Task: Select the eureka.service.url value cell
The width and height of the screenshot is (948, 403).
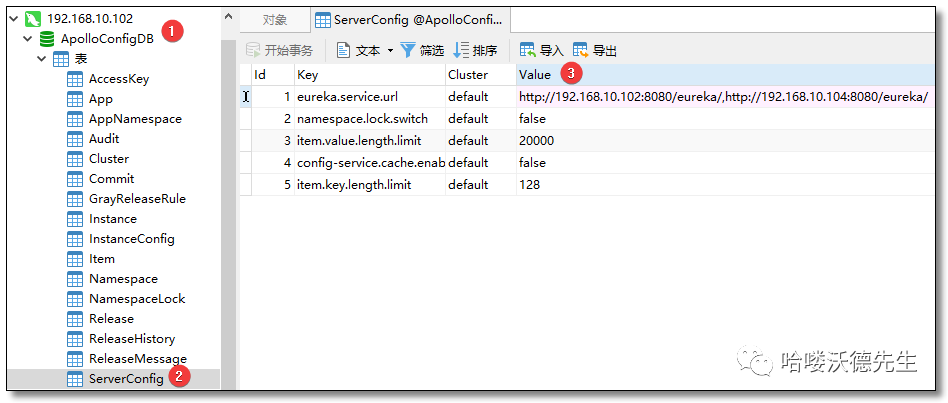Action: point(722,97)
